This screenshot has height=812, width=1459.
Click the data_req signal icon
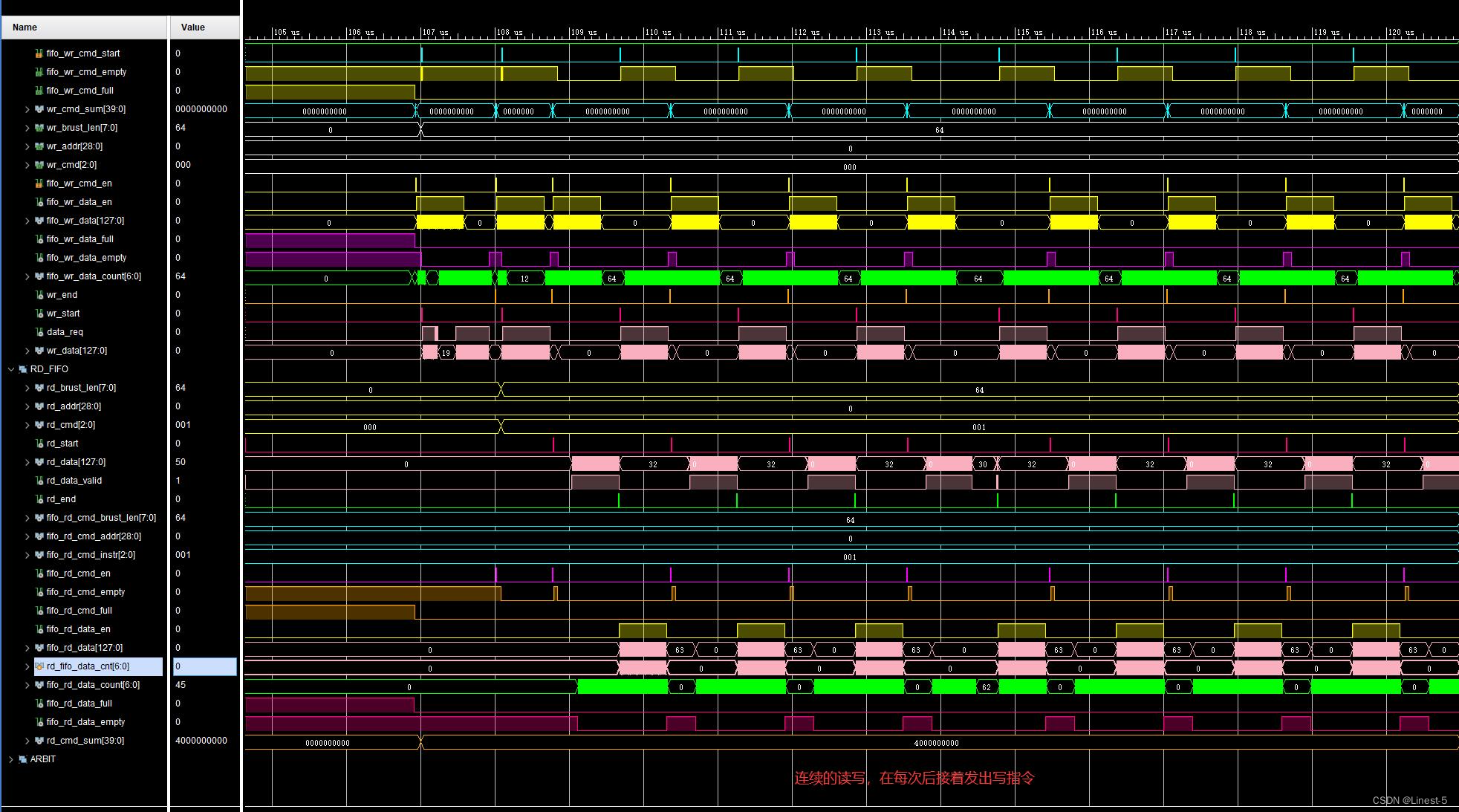coord(39,332)
